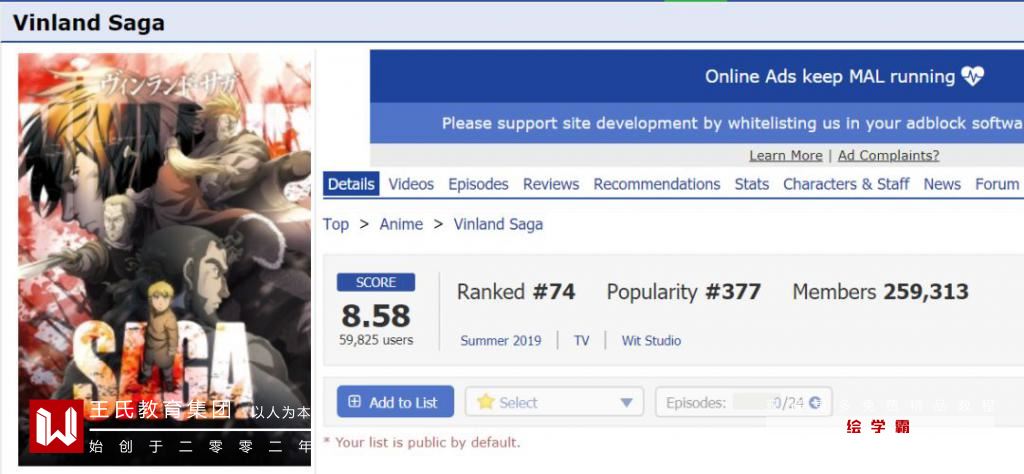Open the Summer 2019 season link

(500, 341)
